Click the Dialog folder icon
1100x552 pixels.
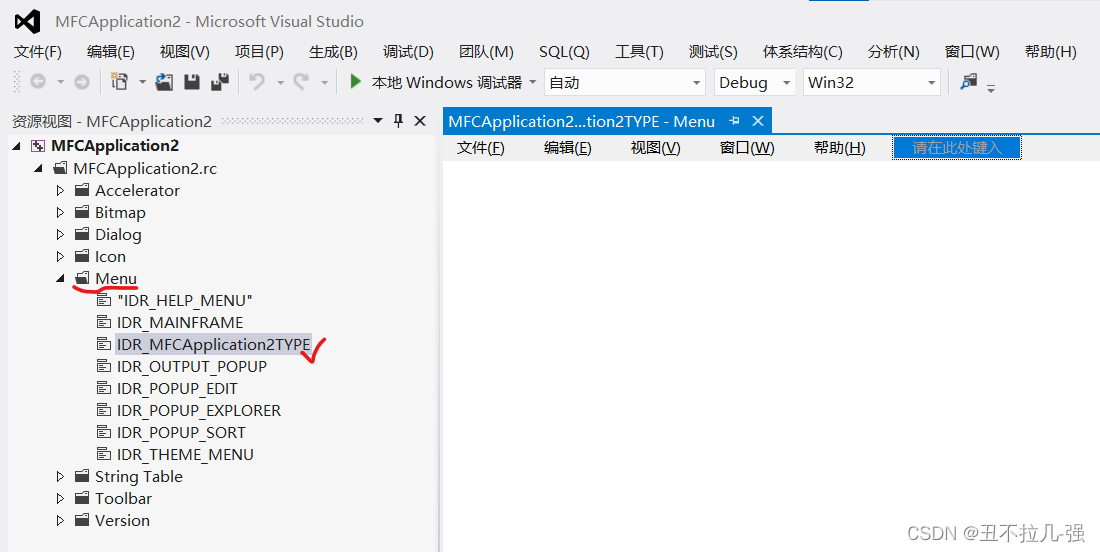point(83,234)
